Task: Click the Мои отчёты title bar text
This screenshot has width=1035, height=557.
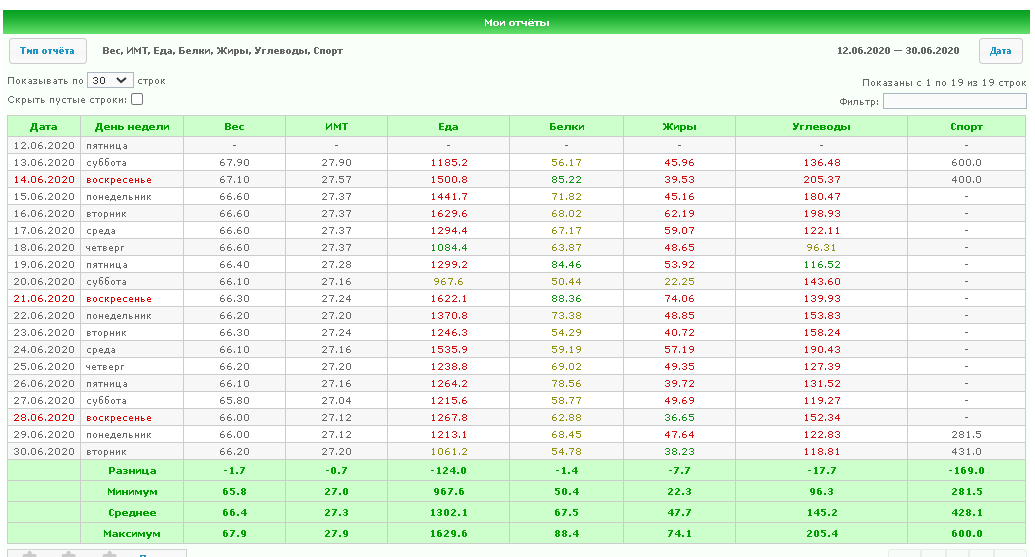Action: click(x=517, y=22)
